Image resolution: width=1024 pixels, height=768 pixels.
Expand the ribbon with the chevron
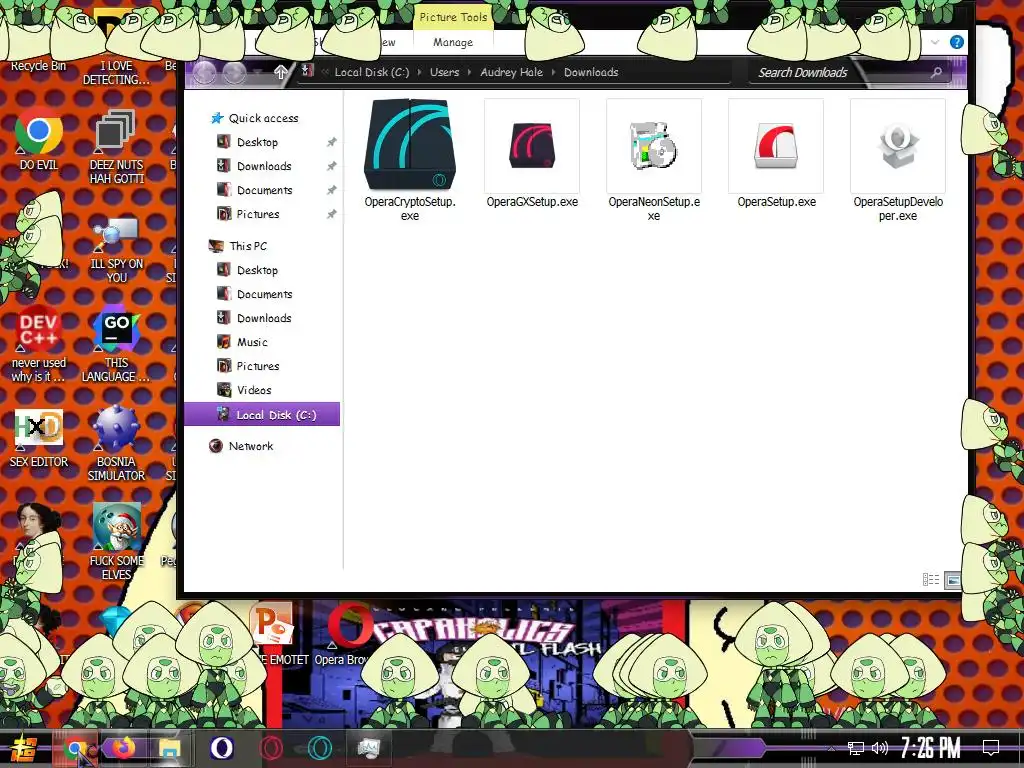click(x=935, y=42)
